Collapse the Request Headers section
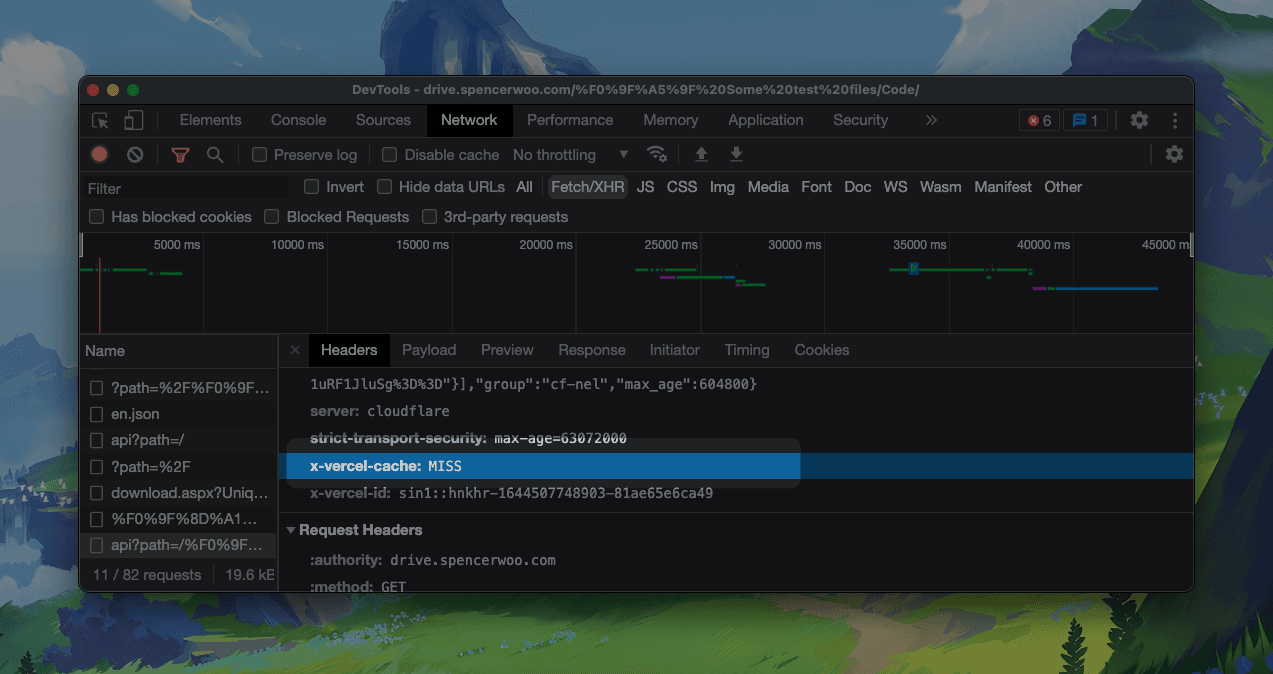1273x674 pixels. pyautogui.click(x=292, y=530)
